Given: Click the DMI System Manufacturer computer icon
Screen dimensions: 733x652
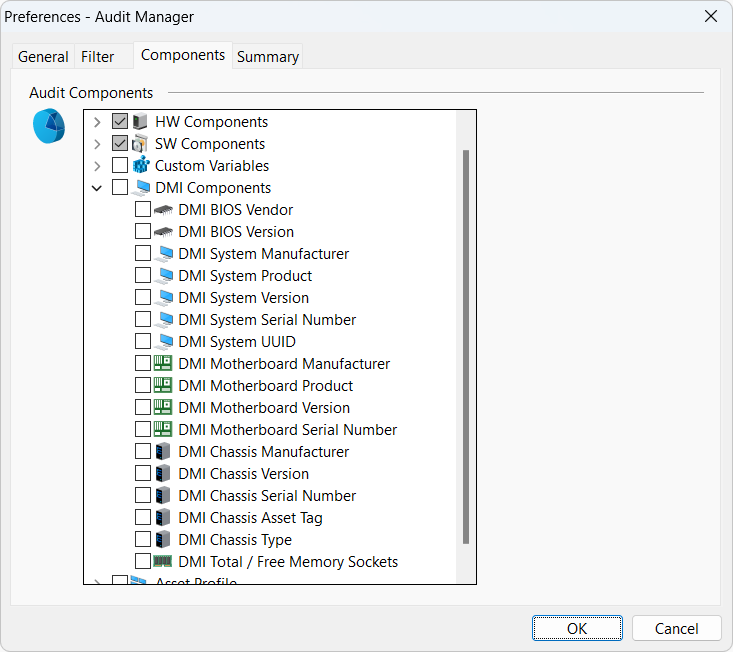Looking at the screenshot, I should pyautogui.click(x=163, y=254).
